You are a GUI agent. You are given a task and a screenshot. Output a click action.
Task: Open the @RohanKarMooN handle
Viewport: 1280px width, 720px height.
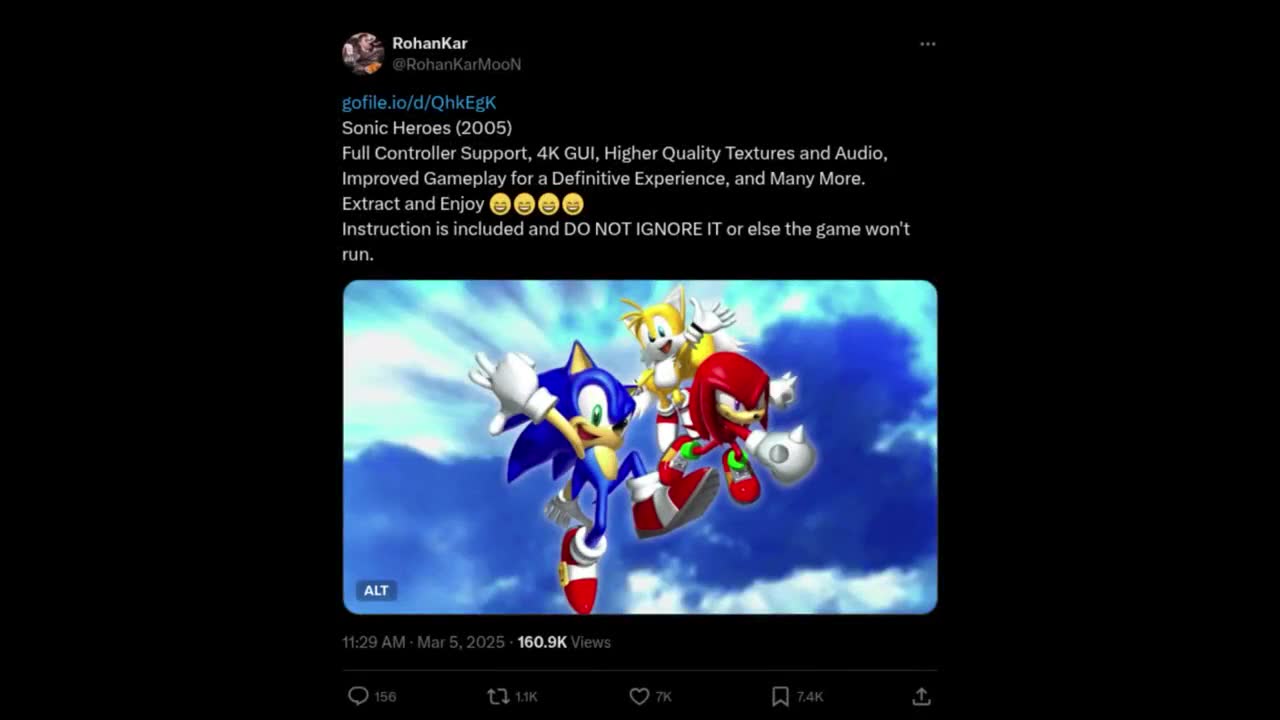456,64
